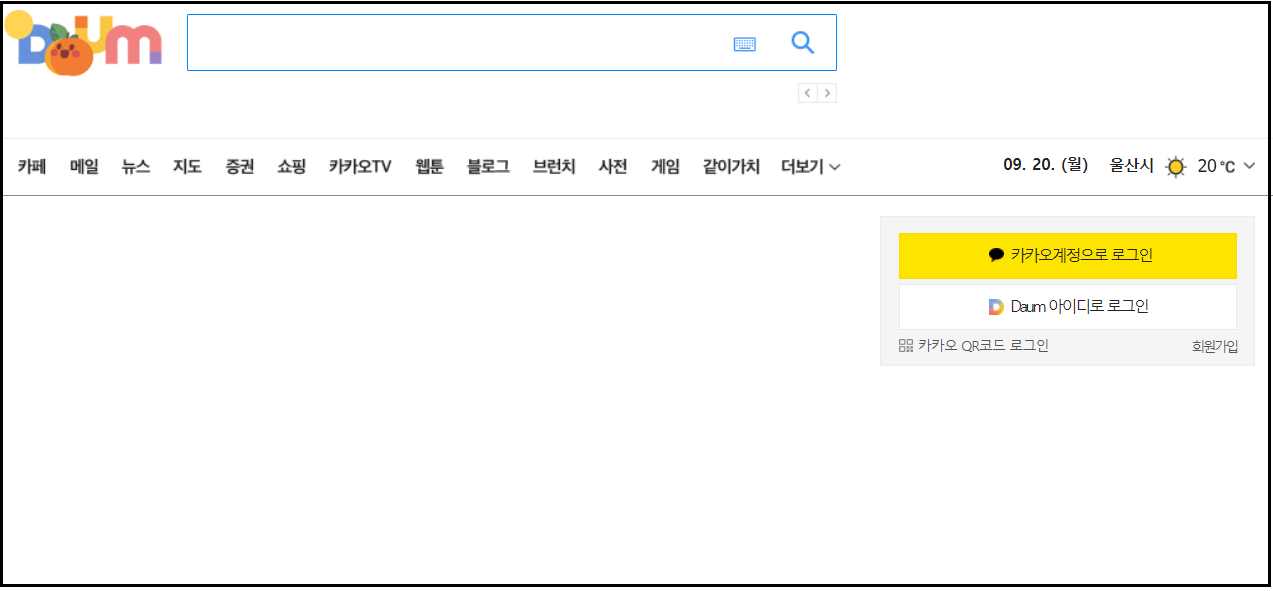This screenshot has height=591, width=1273.
Task: Click the 카카오 QR코드 로그인 link
Action: 974,346
